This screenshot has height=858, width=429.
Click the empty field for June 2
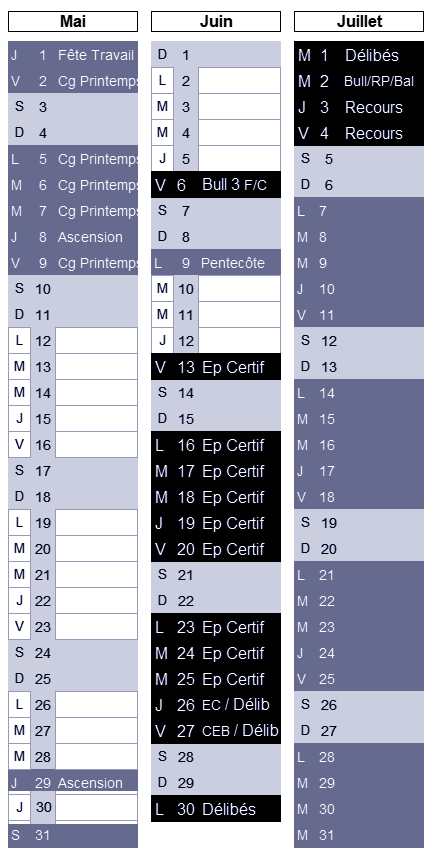pyautogui.click(x=239, y=81)
